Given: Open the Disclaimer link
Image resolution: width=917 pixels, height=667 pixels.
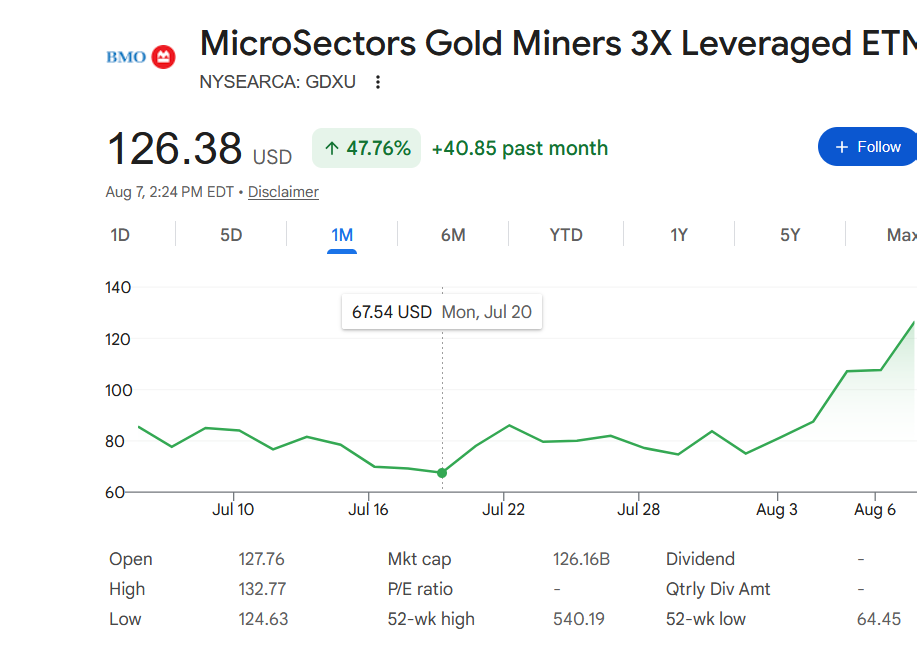Looking at the screenshot, I should point(283,192).
